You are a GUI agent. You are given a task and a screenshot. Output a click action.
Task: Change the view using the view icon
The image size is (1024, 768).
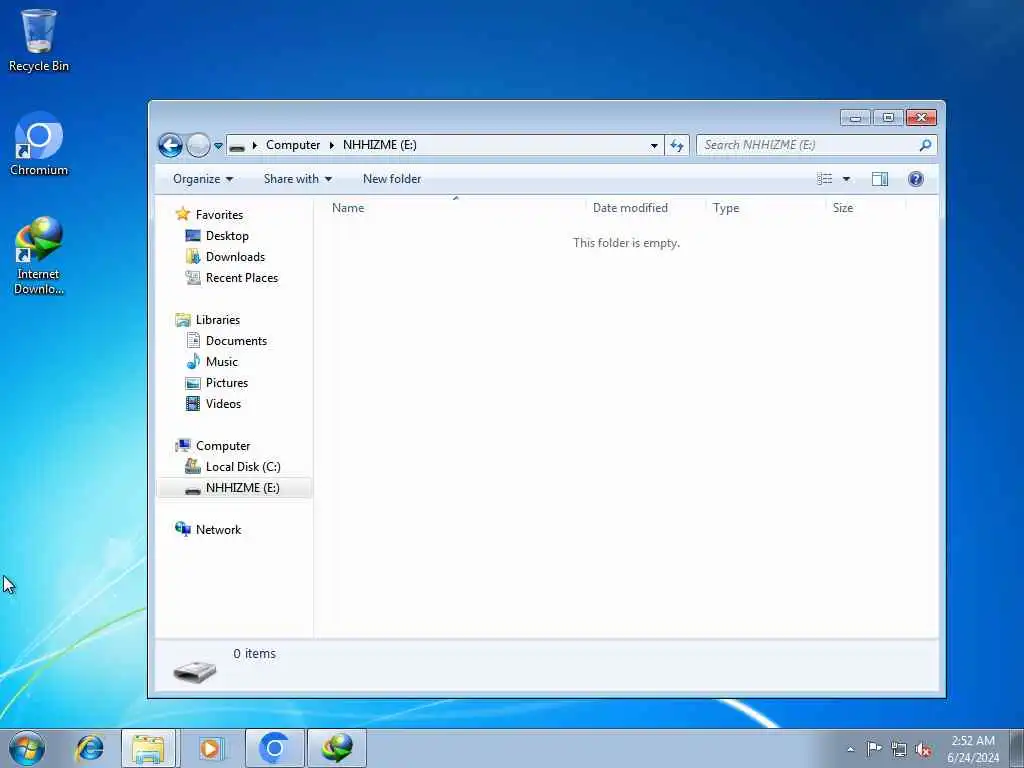pos(825,179)
